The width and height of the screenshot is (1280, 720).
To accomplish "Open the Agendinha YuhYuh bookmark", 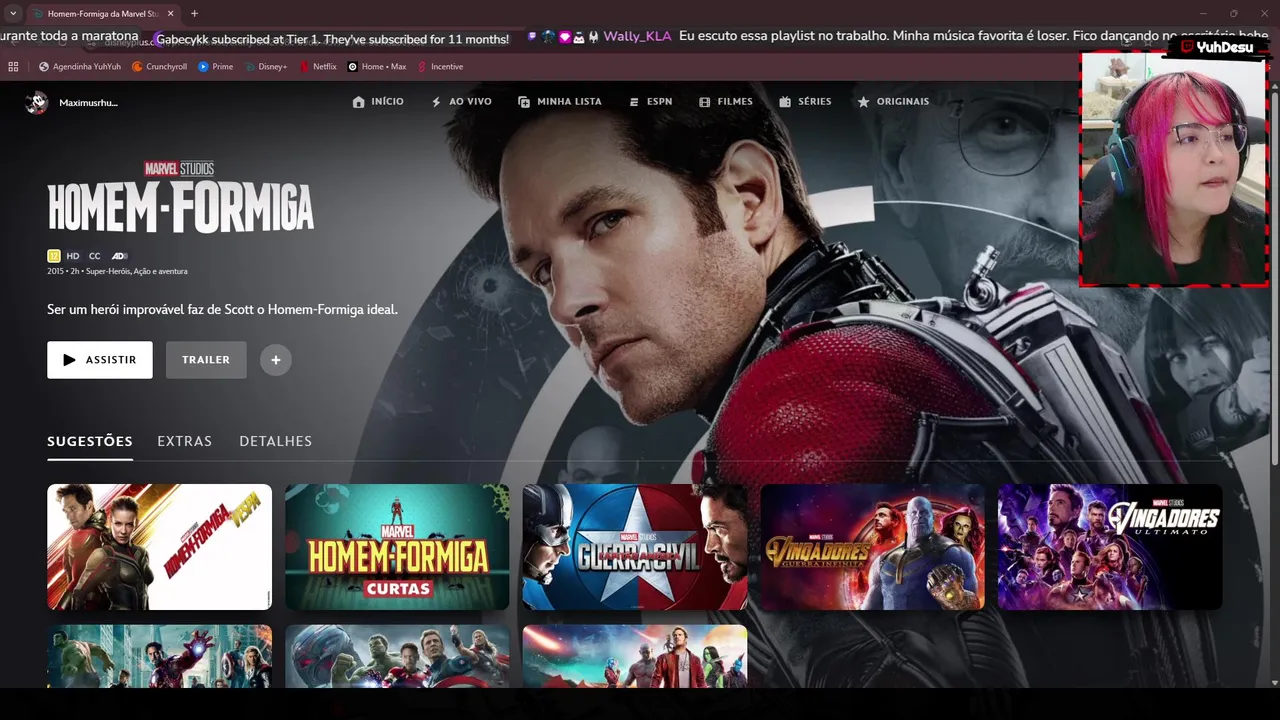I will pos(80,67).
